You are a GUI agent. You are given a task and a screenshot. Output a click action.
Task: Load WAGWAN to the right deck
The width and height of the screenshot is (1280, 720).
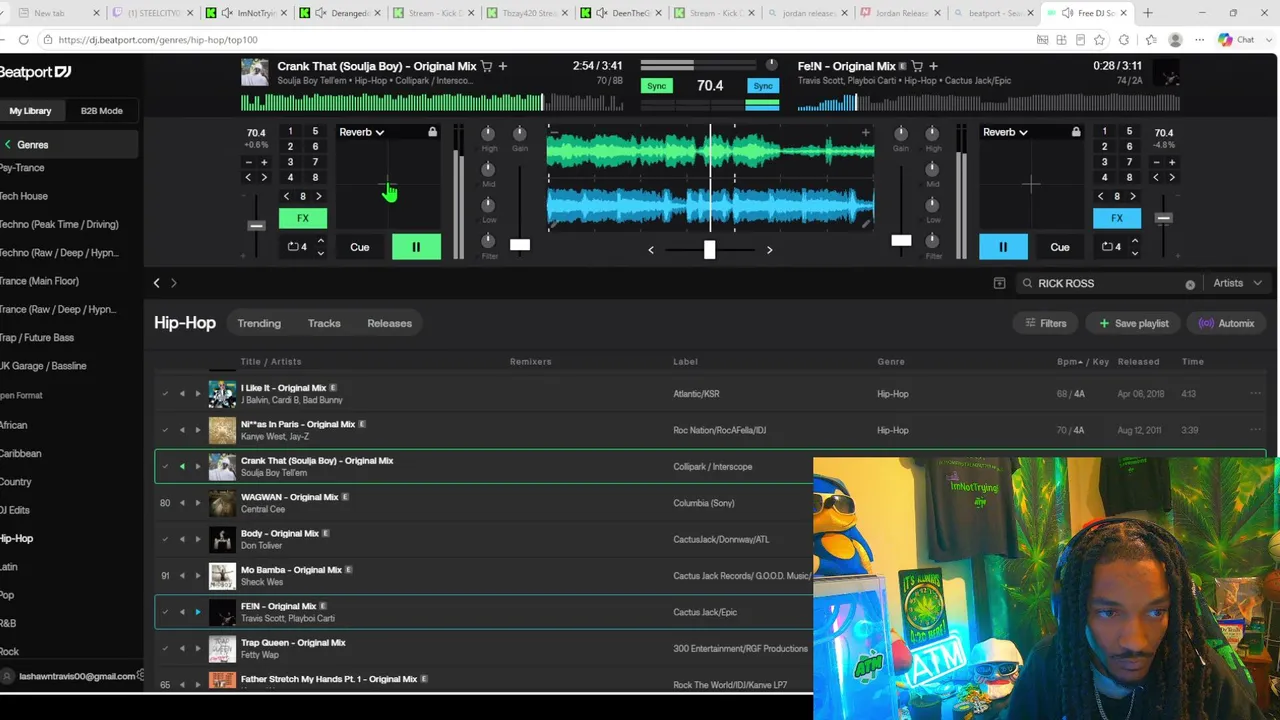coord(198,503)
